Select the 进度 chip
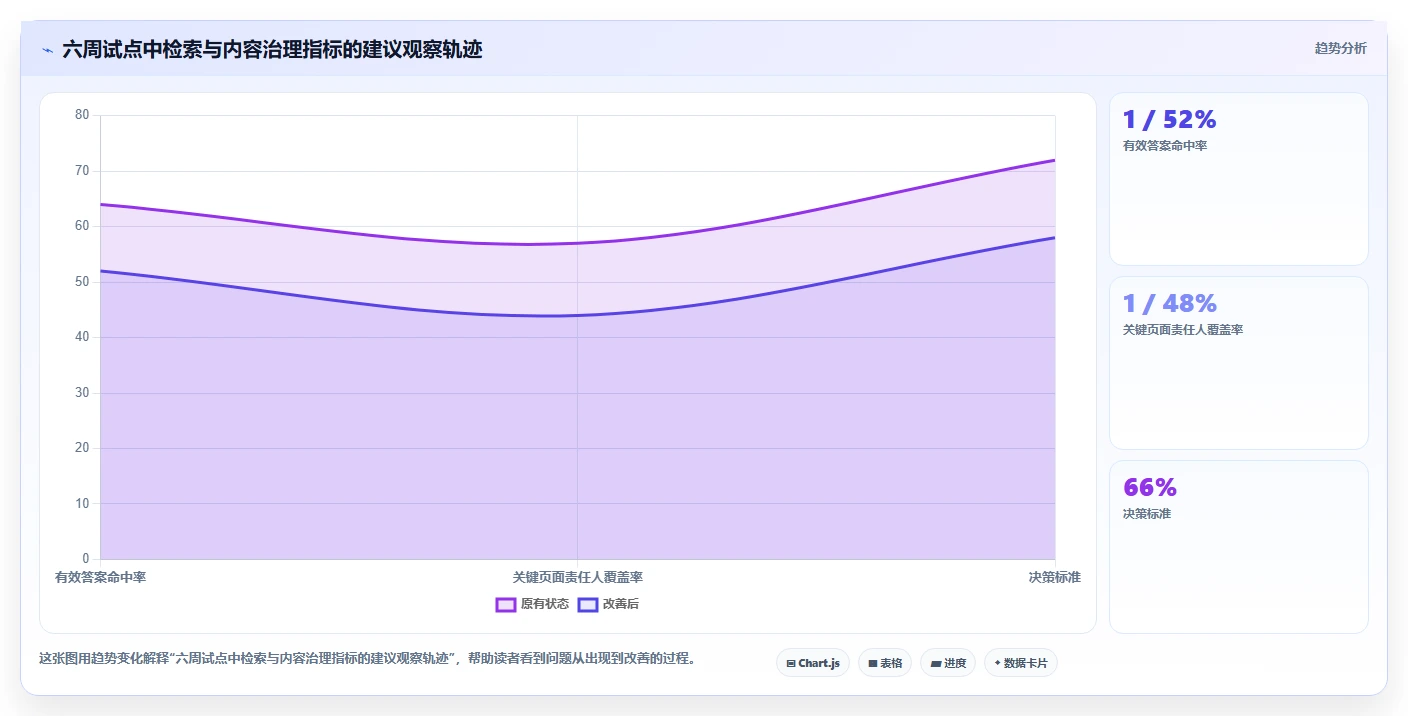Screen dimensions: 1408x716 pos(948,663)
